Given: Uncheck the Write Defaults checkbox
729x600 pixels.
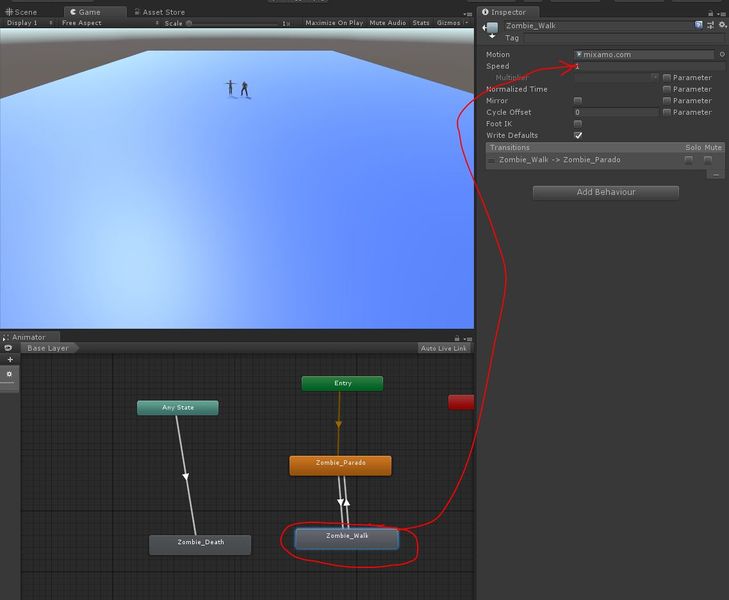Looking at the screenshot, I should (578, 135).
